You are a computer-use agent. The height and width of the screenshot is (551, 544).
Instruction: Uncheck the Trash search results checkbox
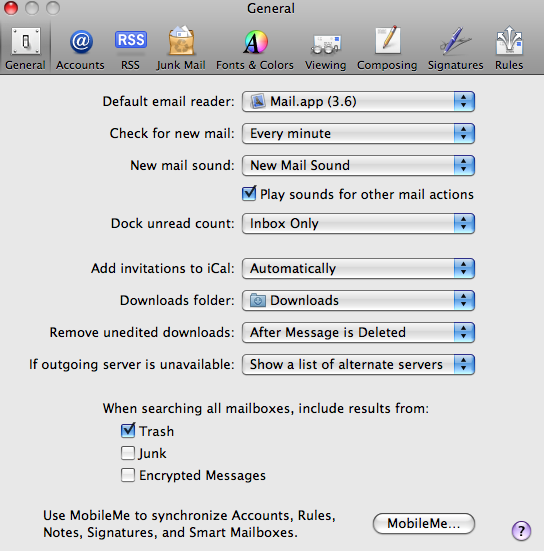pyautogui.click(x=128, y=431)
